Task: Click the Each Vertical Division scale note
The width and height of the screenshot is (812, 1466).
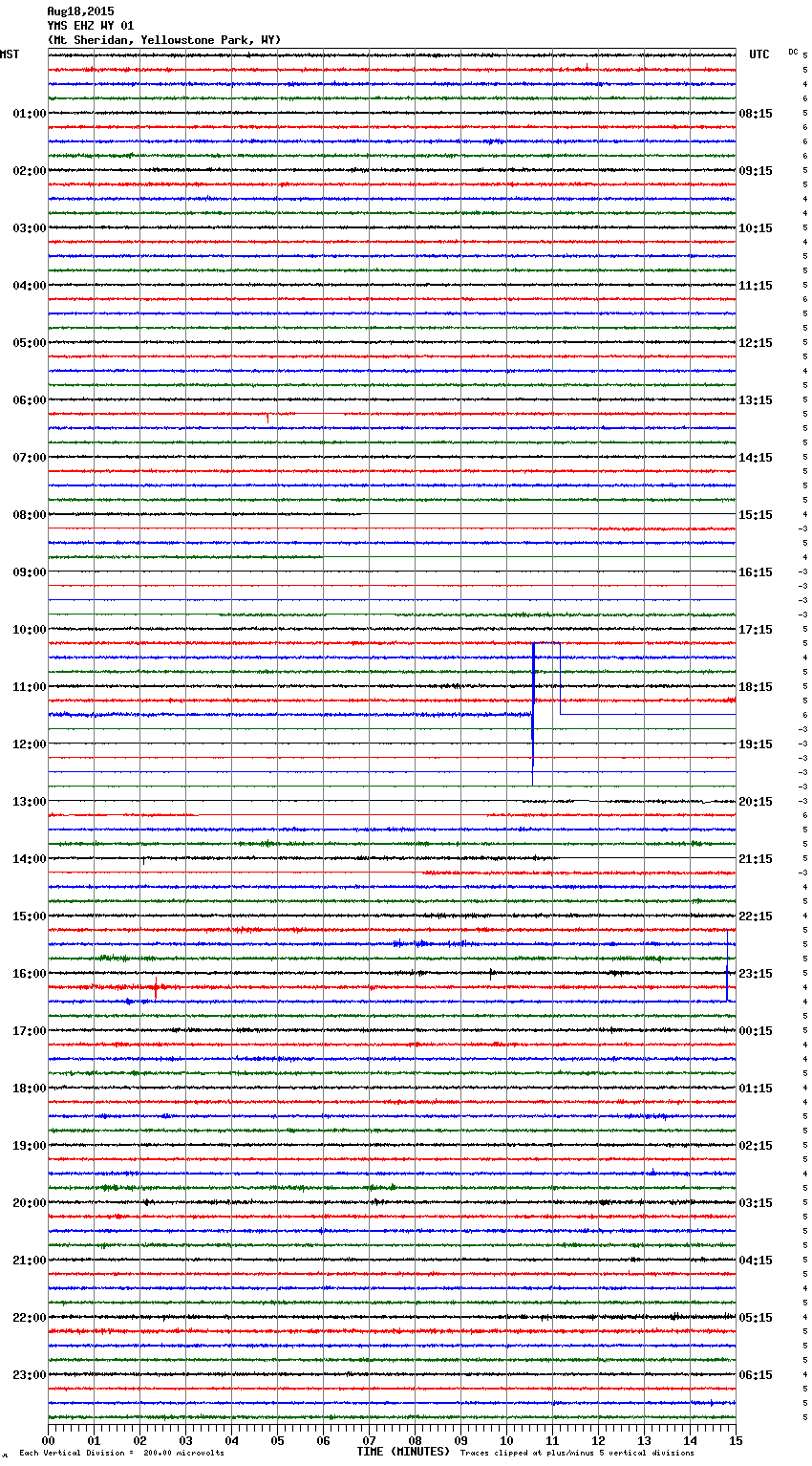Action: 121,1454
